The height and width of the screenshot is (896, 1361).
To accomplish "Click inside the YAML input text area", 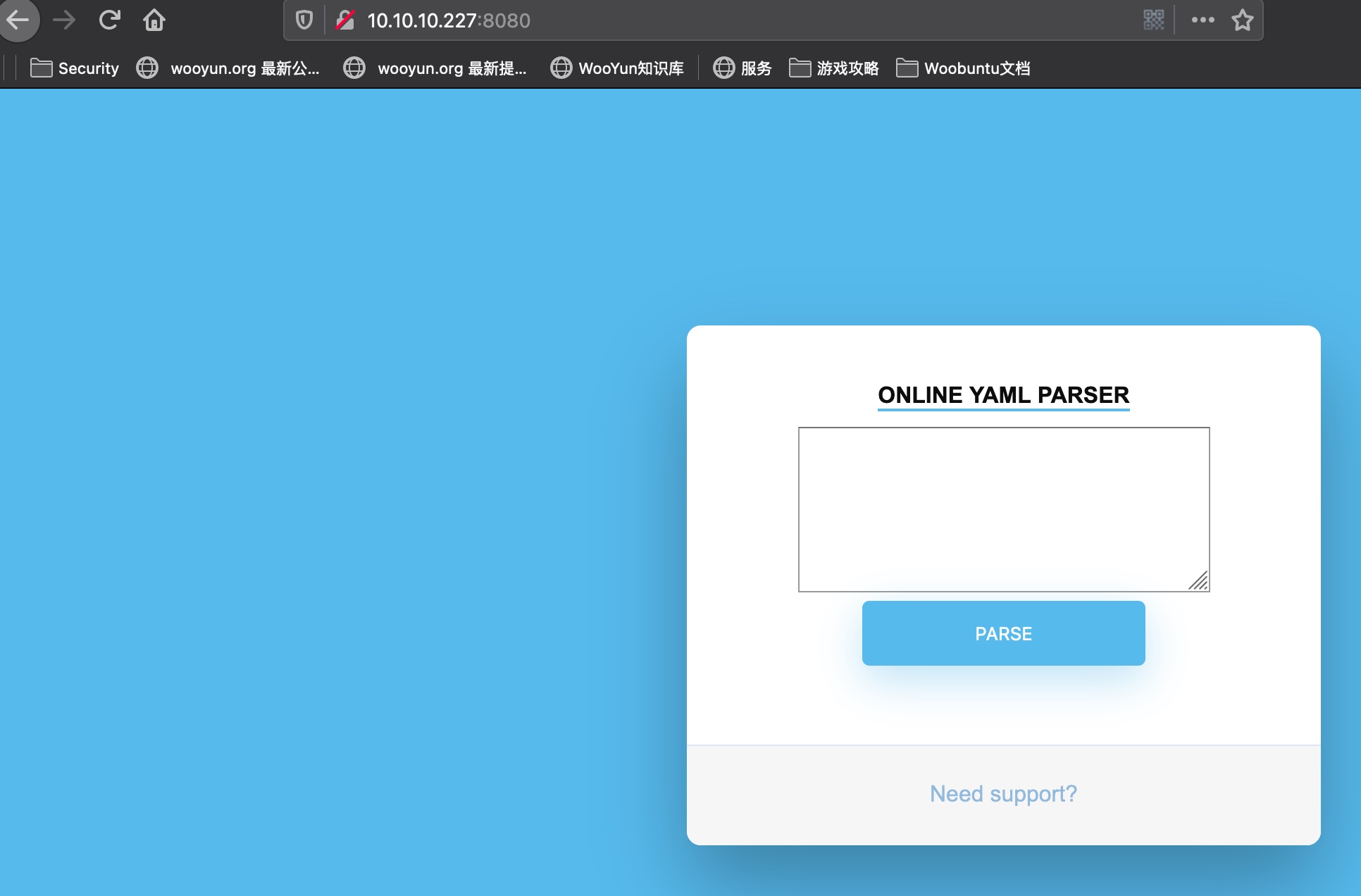I will (1003, 509).
